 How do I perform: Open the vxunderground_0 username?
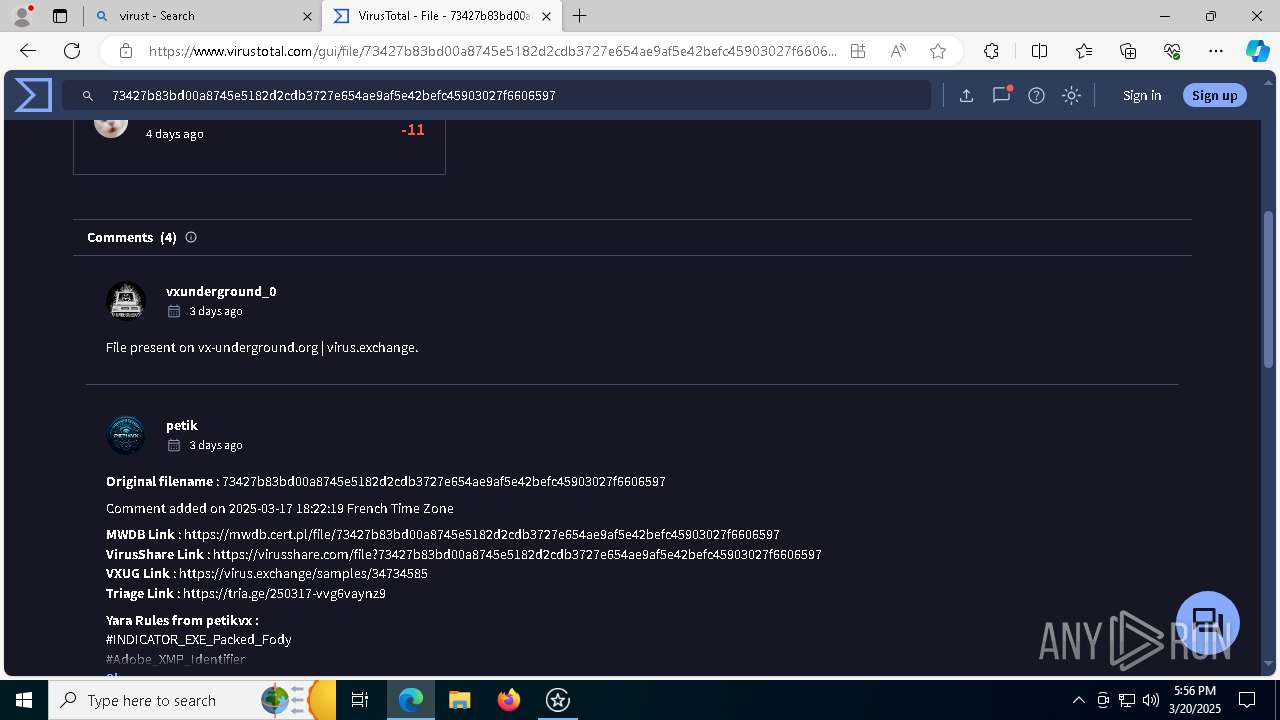tap(221, 291)
